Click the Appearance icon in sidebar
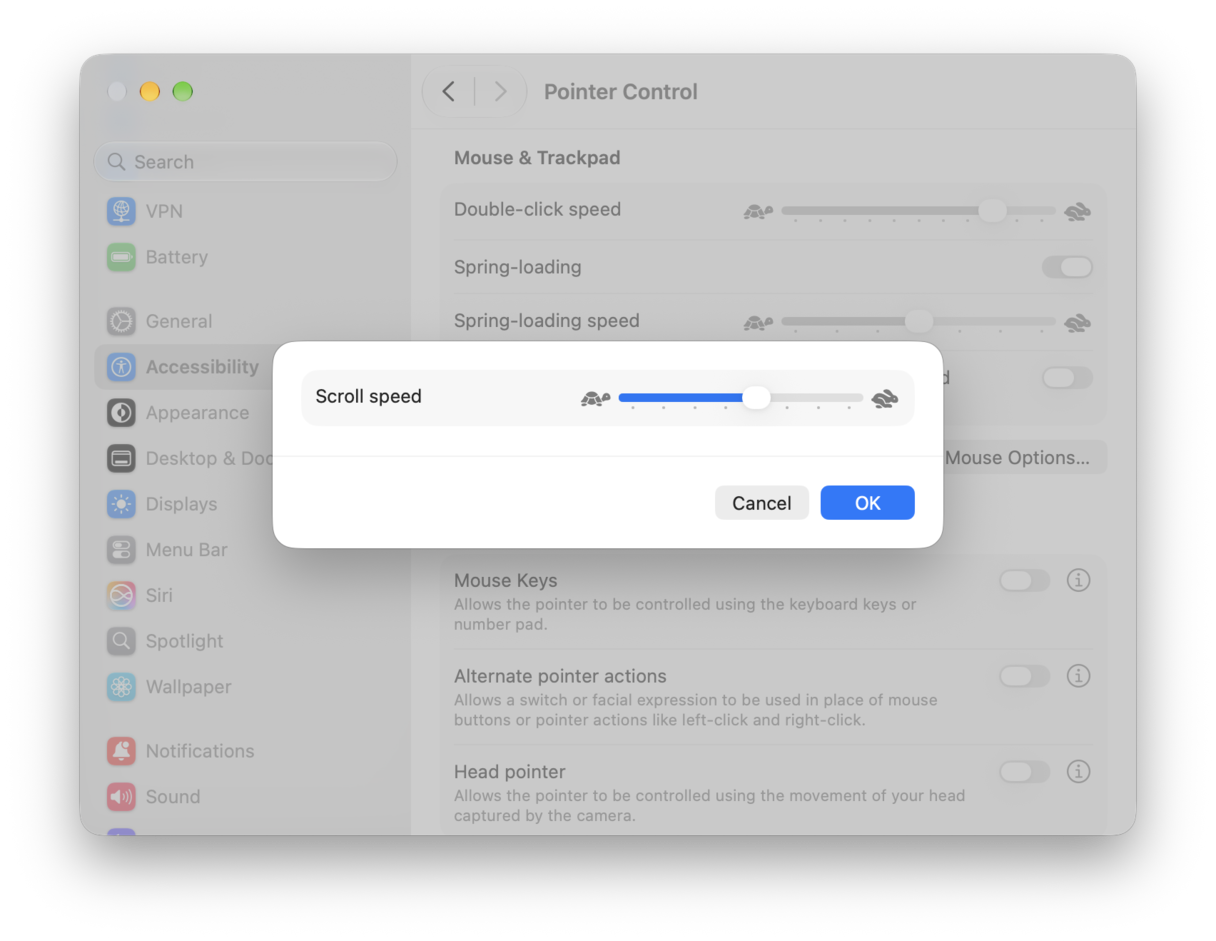 121,413
